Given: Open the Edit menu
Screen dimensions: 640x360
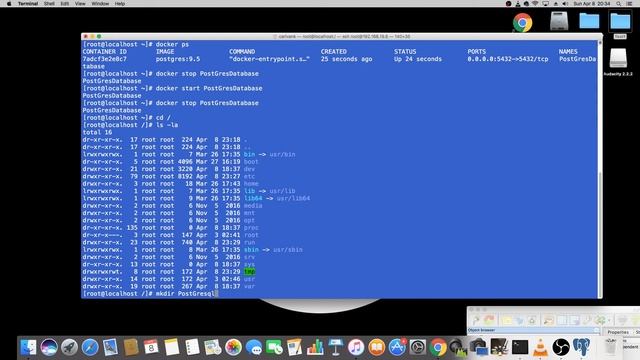Looking at the screenshot, I should point(64,3).
